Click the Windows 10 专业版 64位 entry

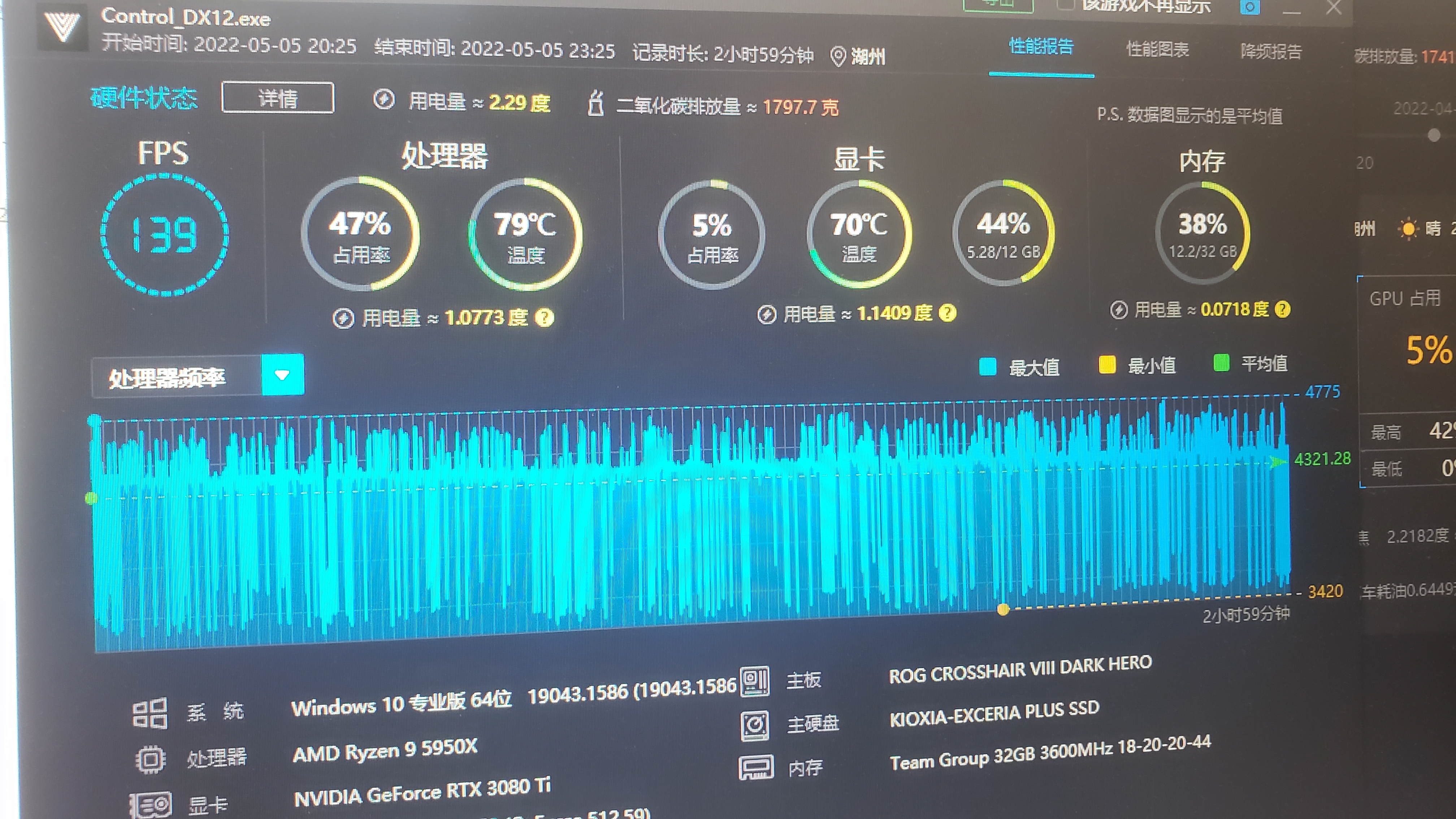coord(401,704)
